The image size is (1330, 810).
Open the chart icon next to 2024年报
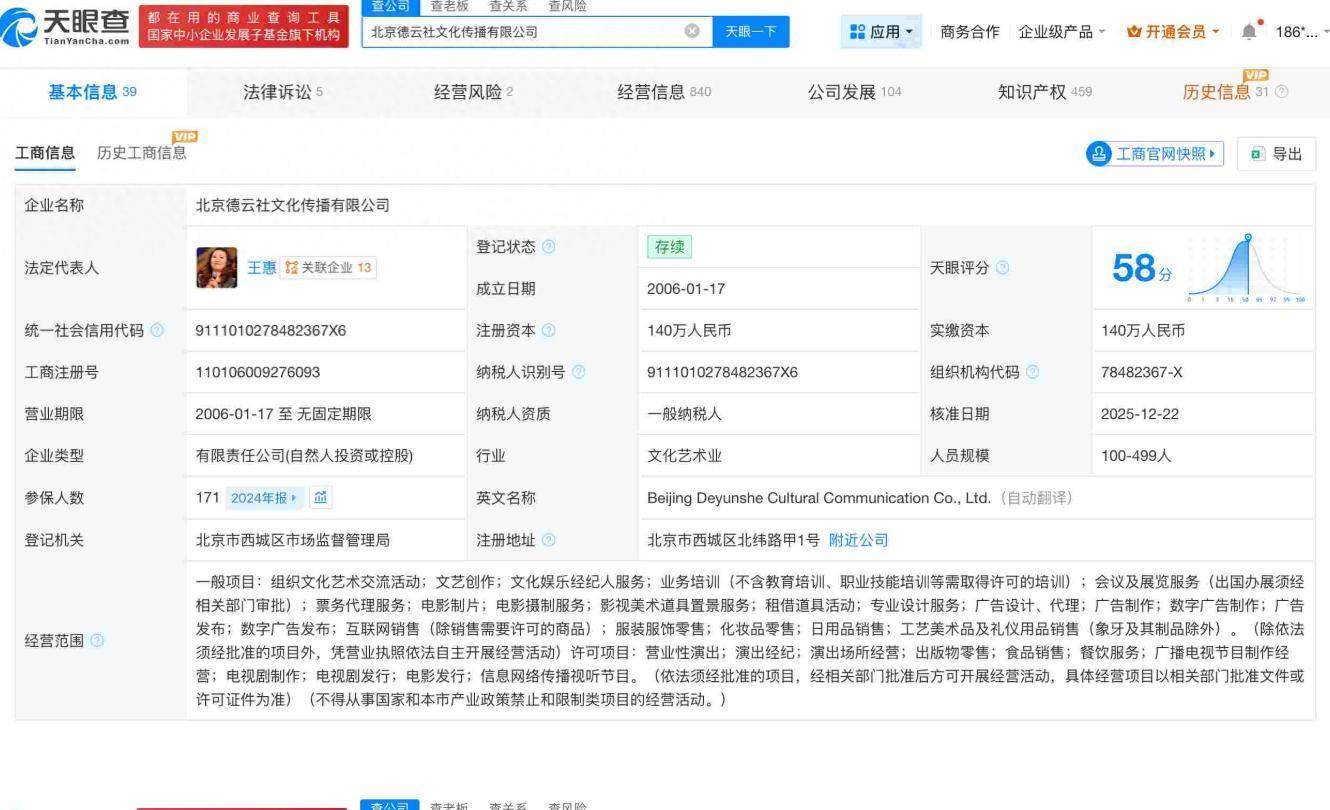click(x=320, y=497)
